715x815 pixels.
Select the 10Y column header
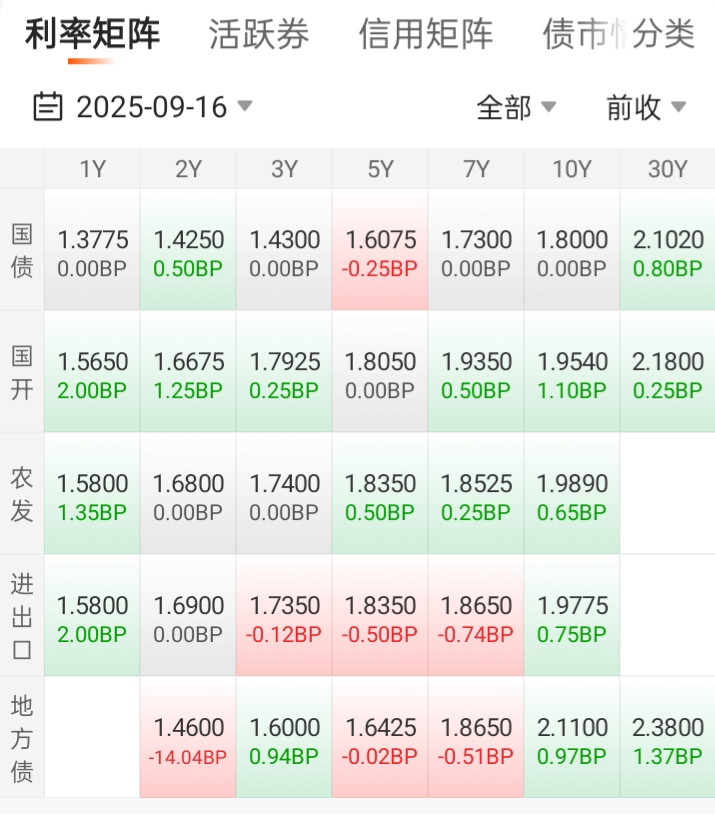572,169
